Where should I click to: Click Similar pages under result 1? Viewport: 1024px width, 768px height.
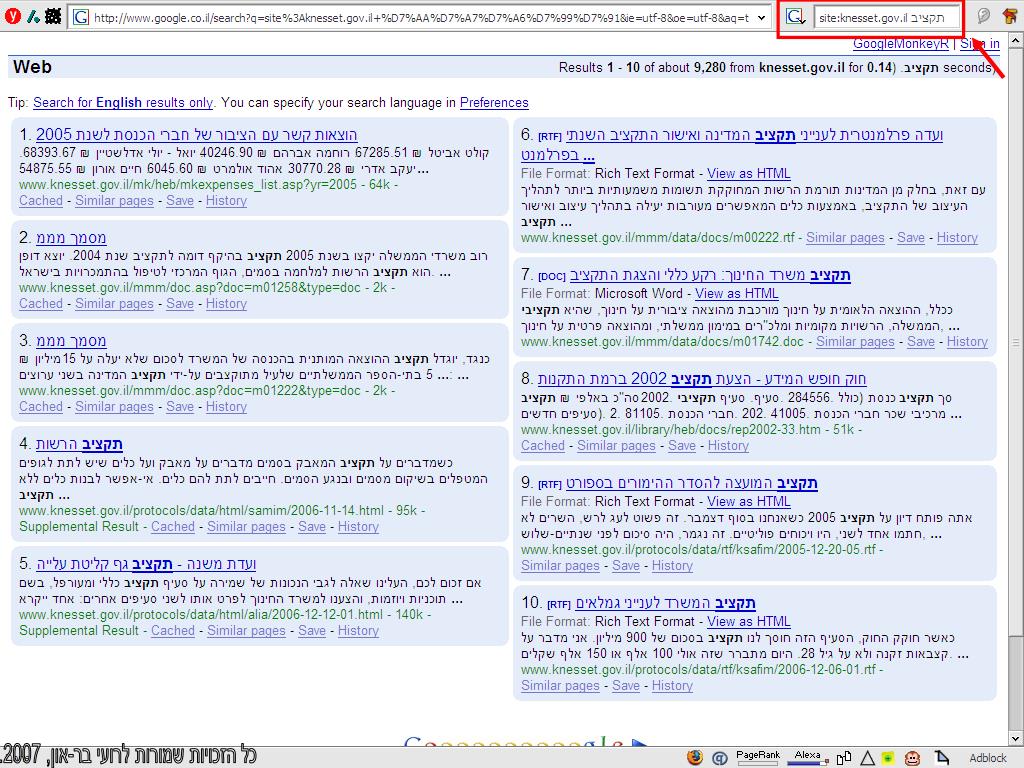tap(114, 200)
